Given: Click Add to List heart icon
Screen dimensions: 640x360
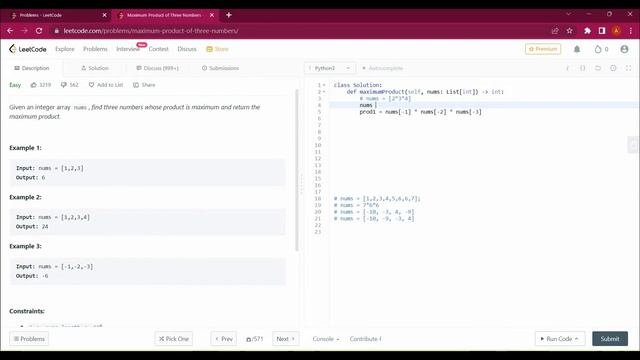Looking at the screenshot, I should pos(91,85).
